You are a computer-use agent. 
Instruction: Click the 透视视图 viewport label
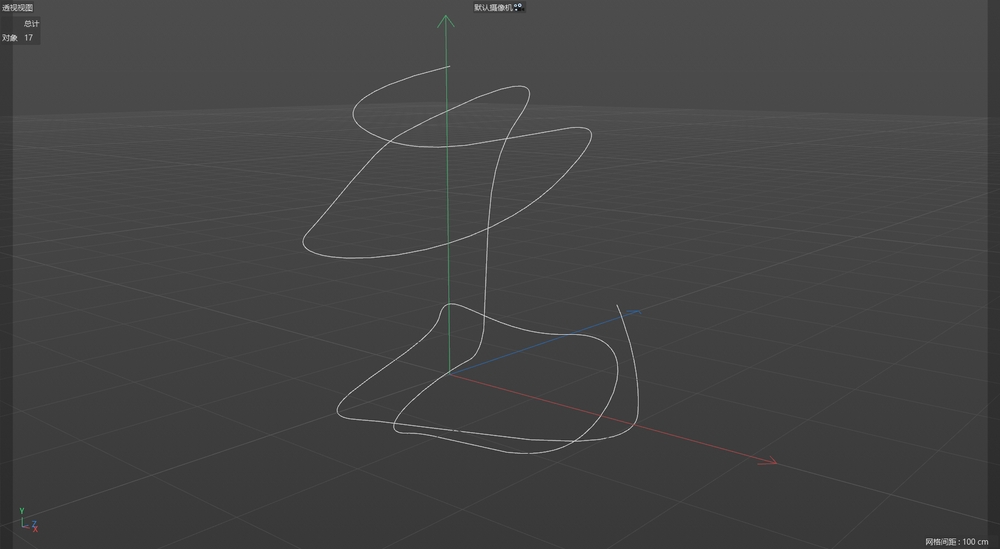18,8
